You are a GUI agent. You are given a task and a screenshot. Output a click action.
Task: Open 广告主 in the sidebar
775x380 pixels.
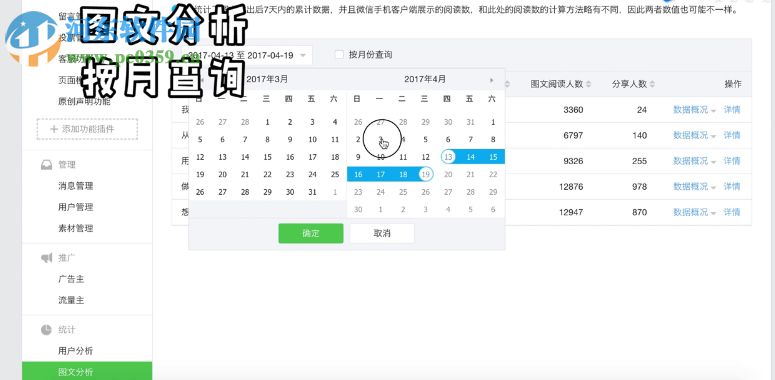71,280
